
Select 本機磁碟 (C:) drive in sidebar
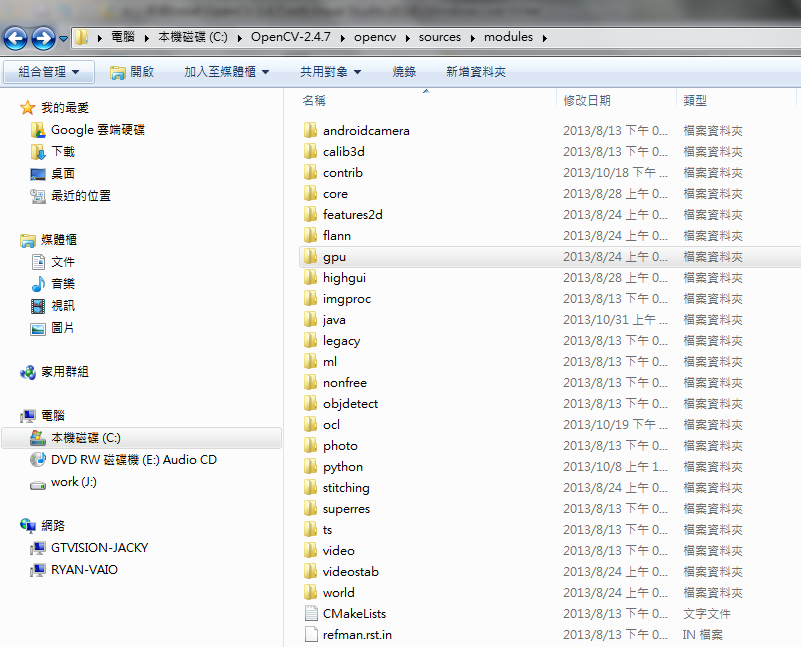(x=142, y=438)
